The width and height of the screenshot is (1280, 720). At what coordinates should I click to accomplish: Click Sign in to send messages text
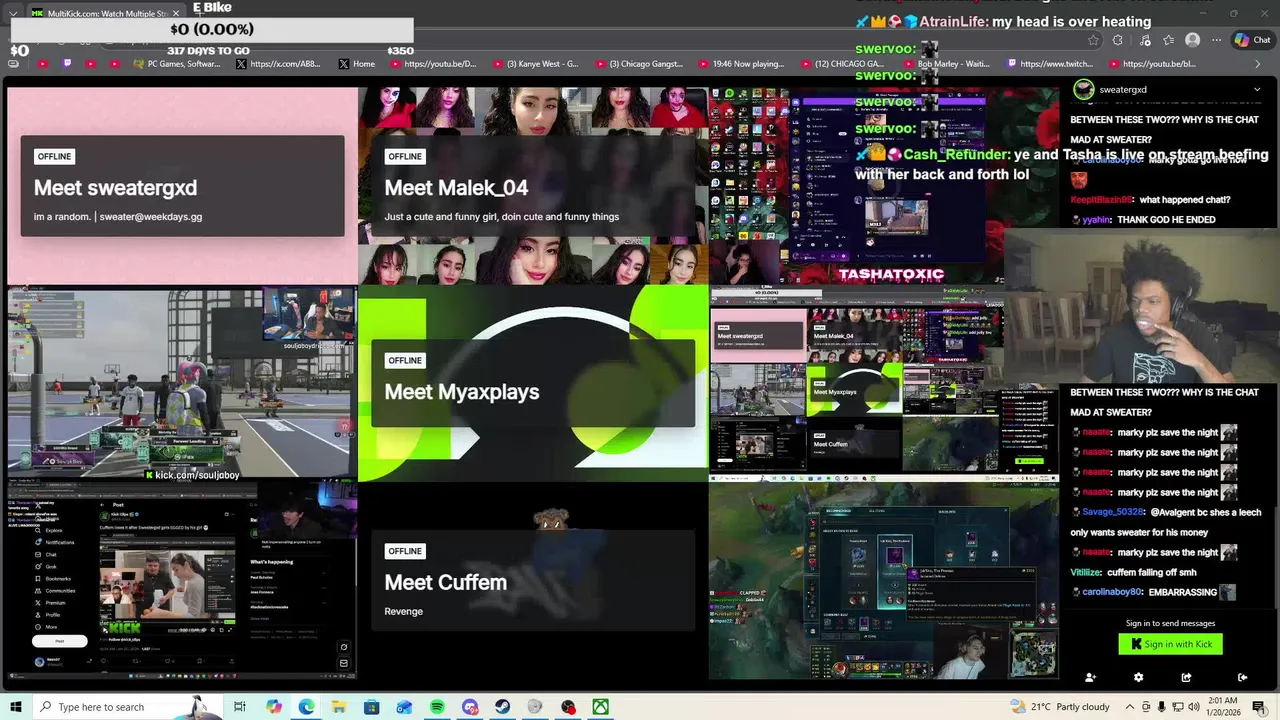1170,623
